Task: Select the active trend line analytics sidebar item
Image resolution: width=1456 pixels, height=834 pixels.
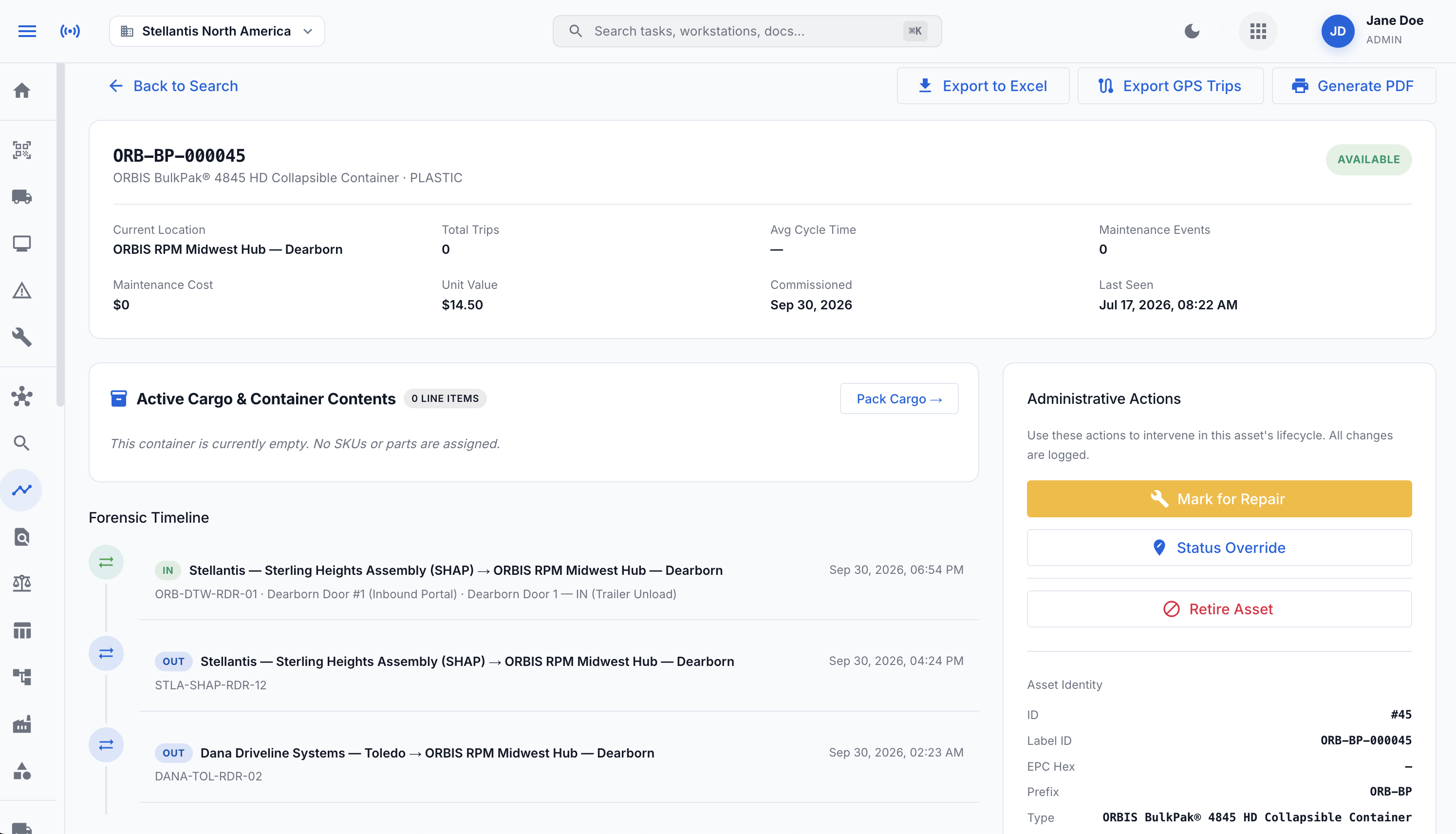Action: point(22,490)
